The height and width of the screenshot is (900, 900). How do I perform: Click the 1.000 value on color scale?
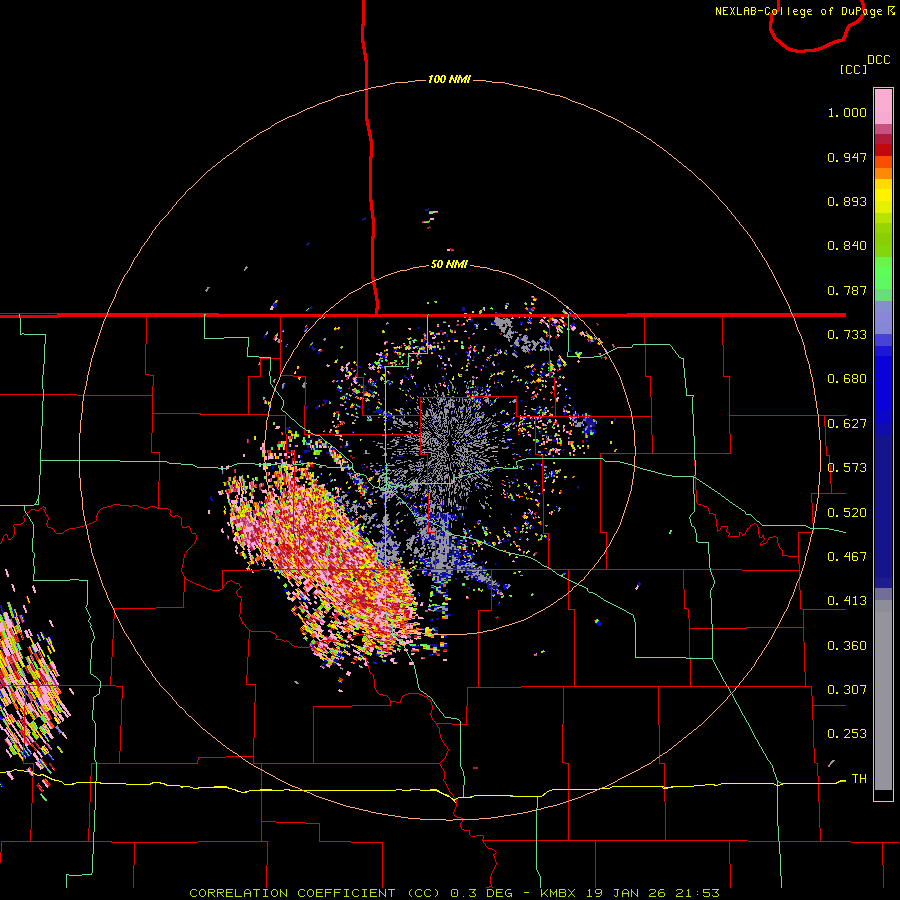tap(847, 112)
